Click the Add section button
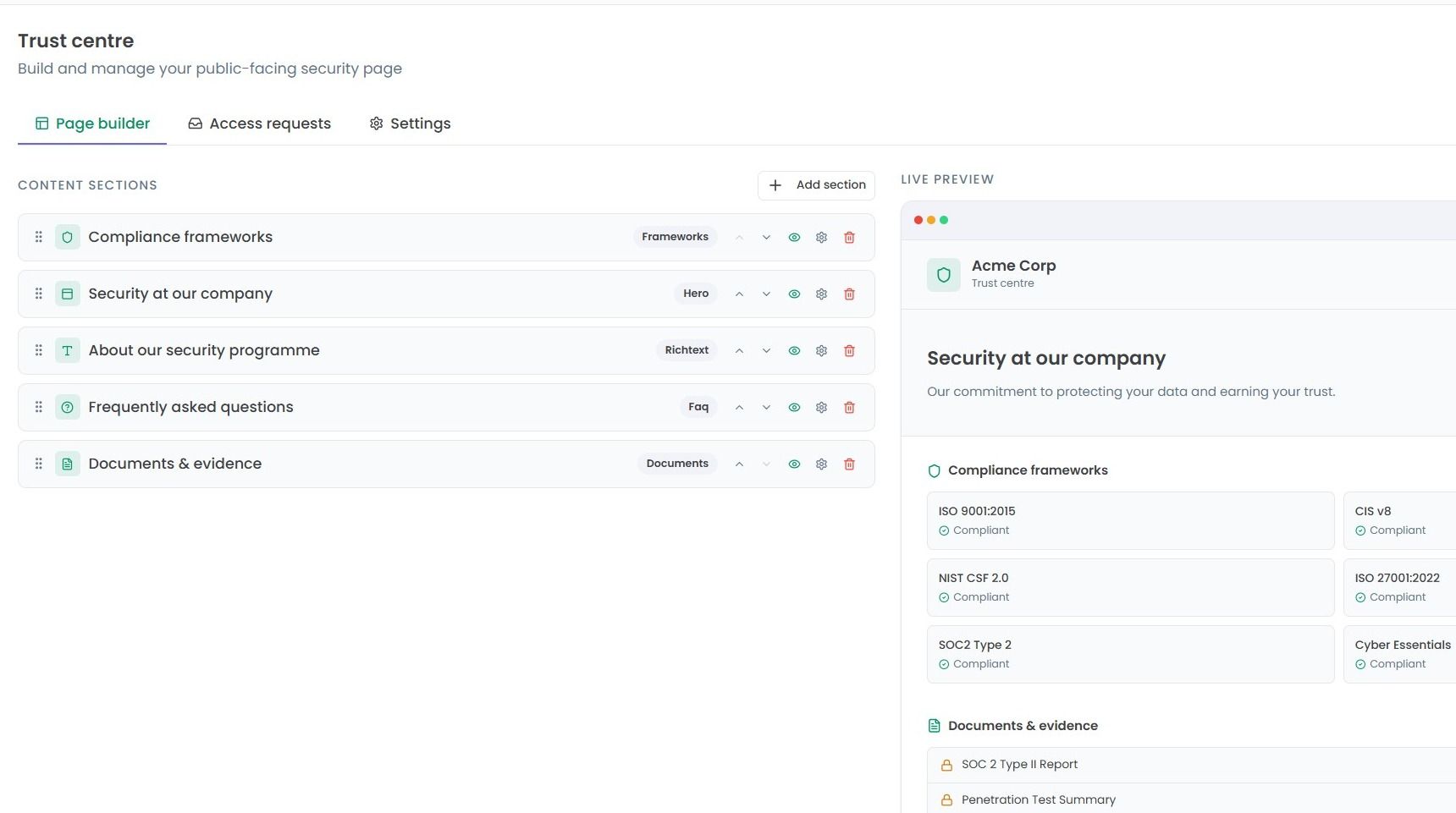1456x813 pixels. coord(816,185)
